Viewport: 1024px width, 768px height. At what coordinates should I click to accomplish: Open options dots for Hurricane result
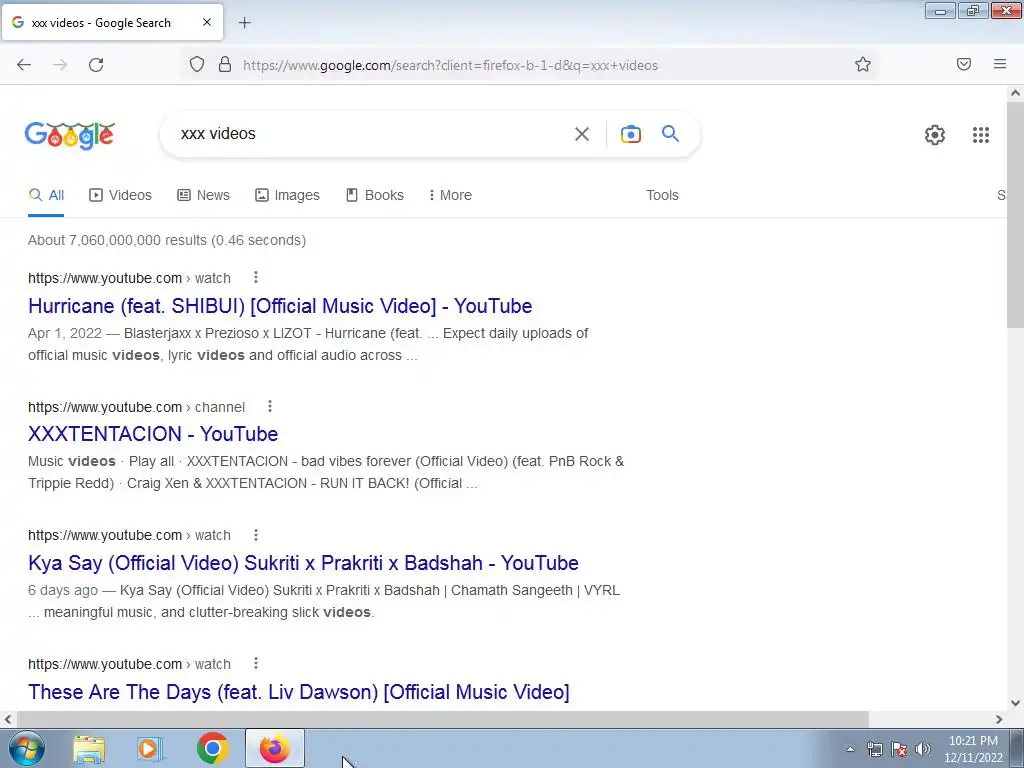[x=256, y=278]
